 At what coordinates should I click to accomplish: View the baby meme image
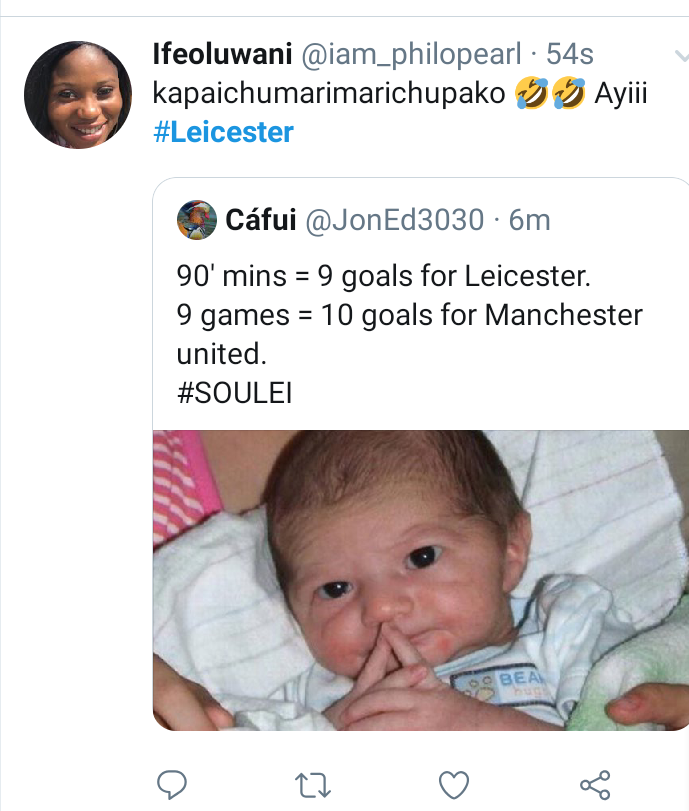[420, 580]
